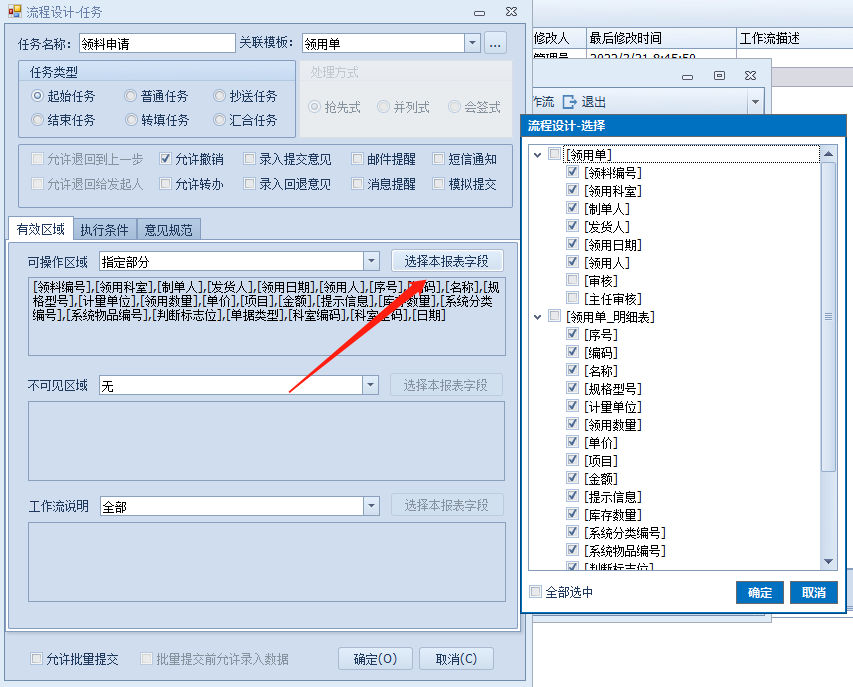Switch to the 执行条件 tab

pyautogui.click(x=104, y=229)
